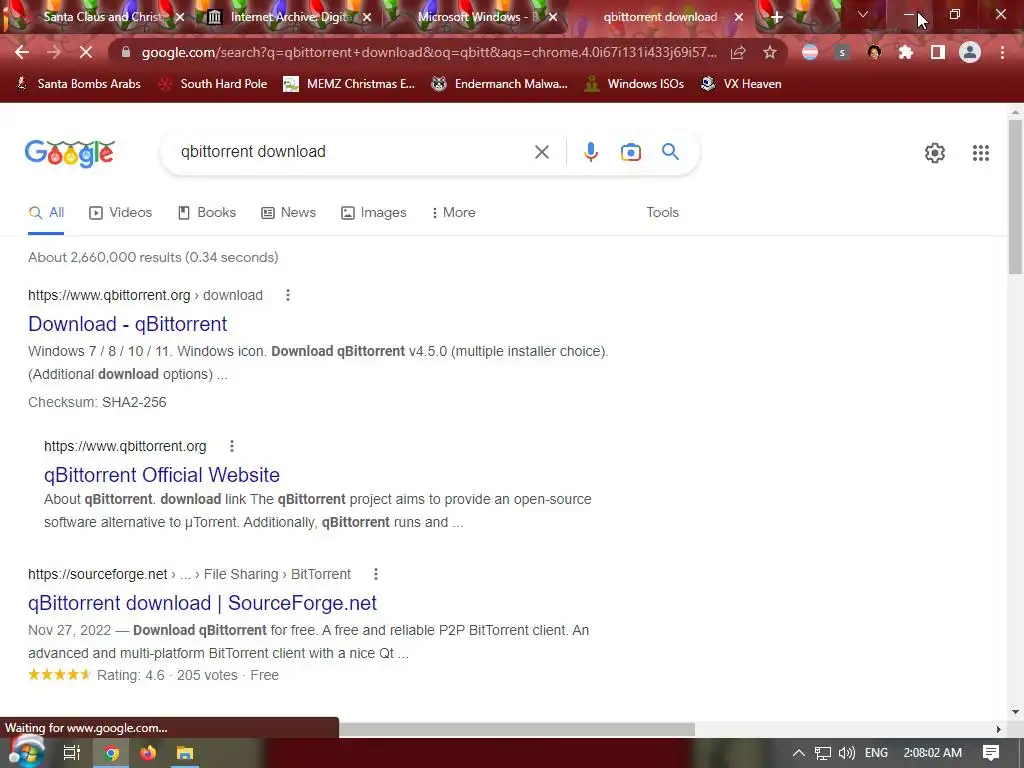Open VX Heaven bookmark
Screen dimensions: 1024x768
[741, 84]
